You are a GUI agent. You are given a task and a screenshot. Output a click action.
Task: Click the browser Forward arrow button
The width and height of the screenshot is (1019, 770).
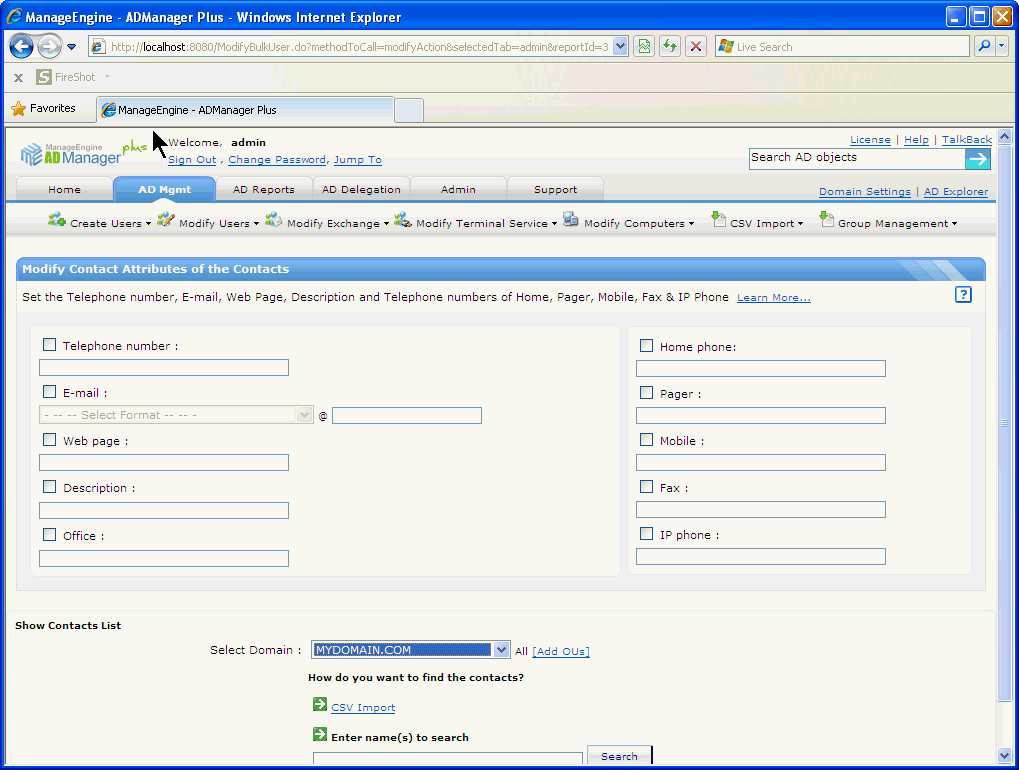click(x=49, y=46)
